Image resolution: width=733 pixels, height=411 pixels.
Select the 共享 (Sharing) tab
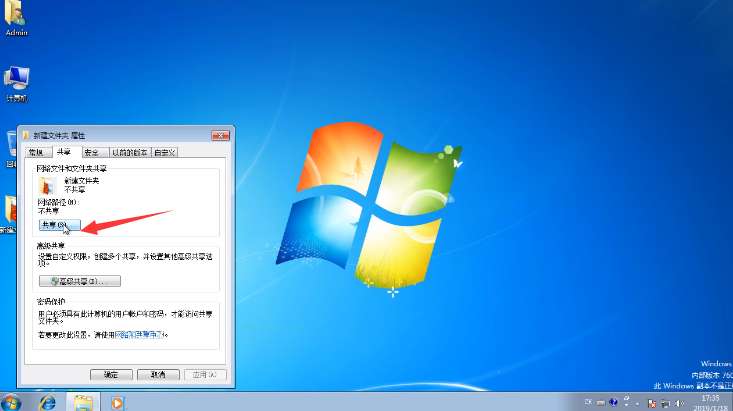(64, 152)
